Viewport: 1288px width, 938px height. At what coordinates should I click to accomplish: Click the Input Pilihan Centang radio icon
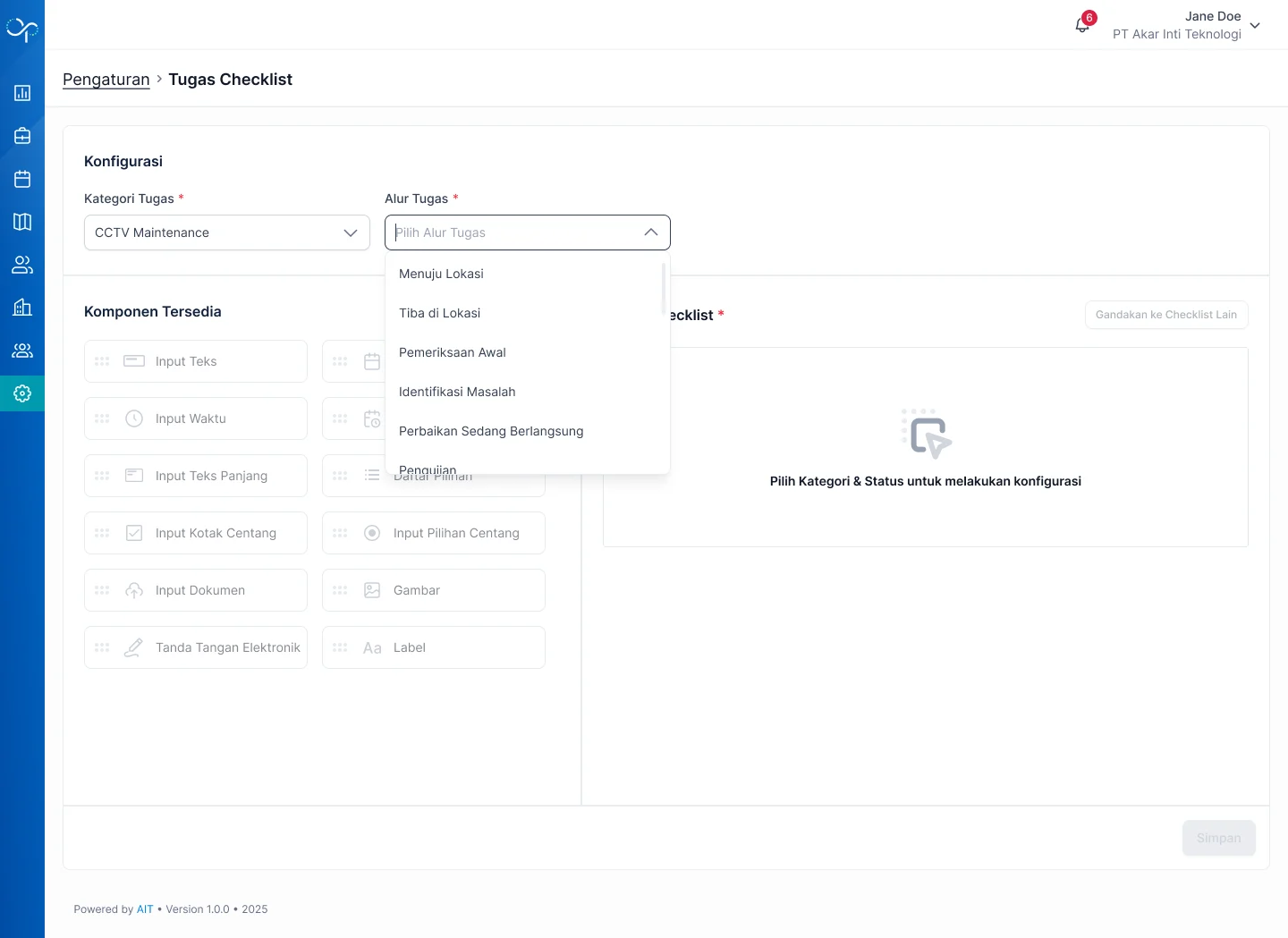click(372, 533)
